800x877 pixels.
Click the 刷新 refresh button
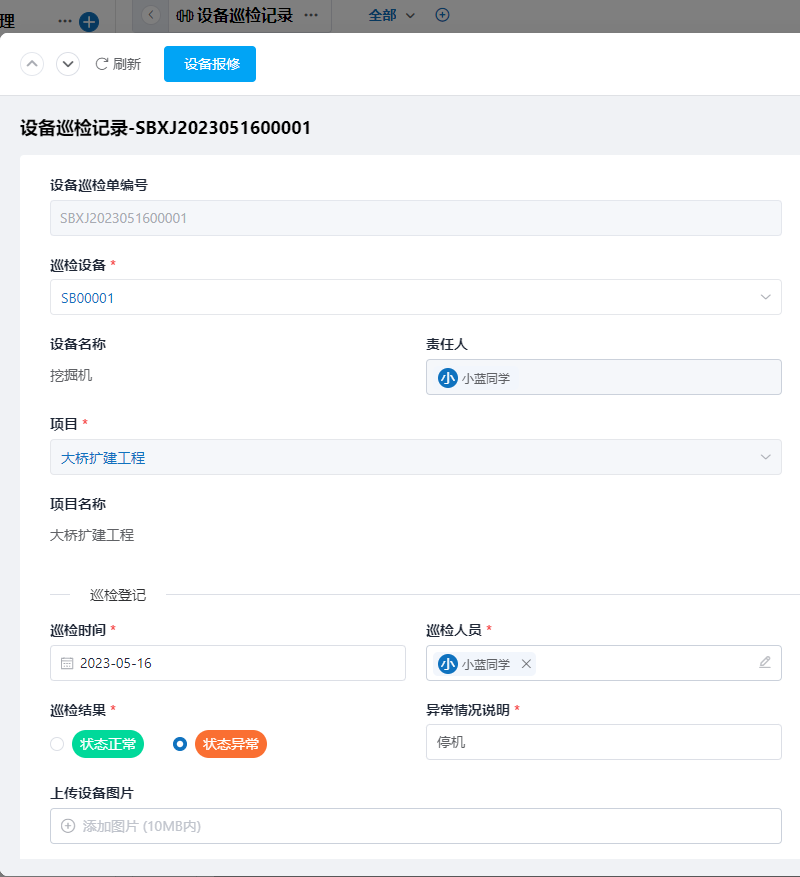(118, 64)
